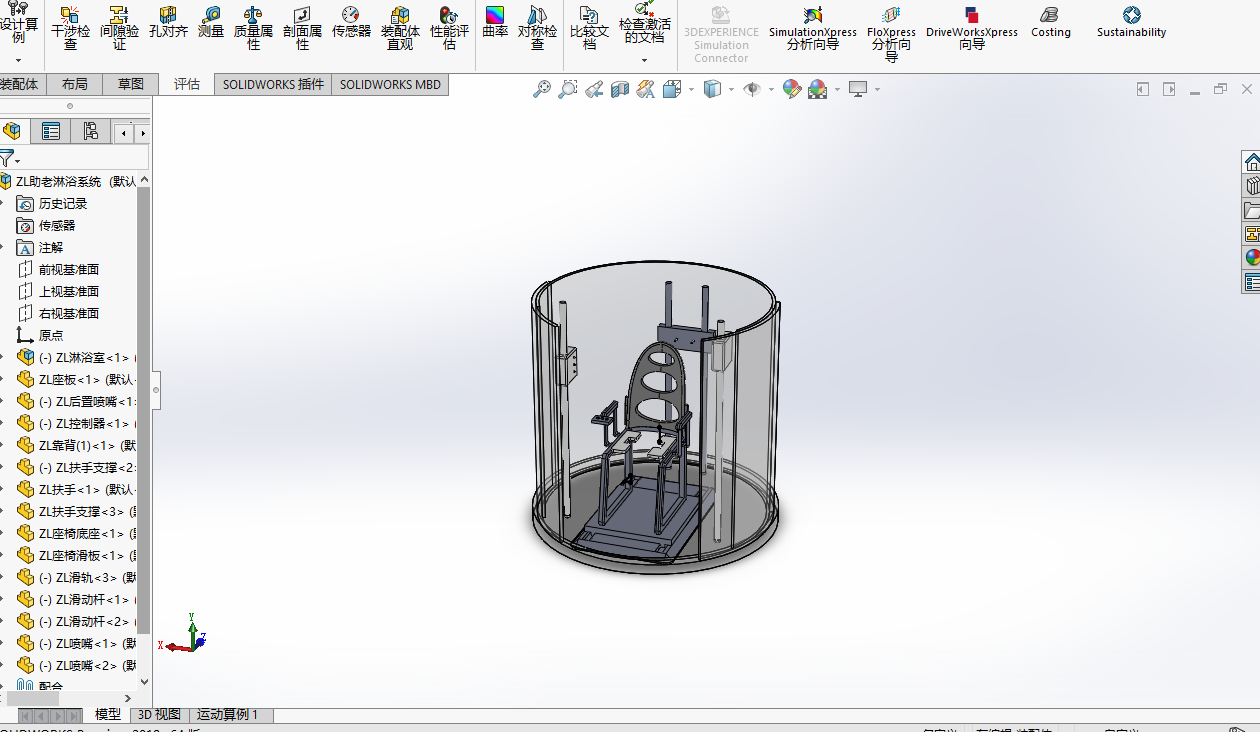Viewport: 1260px width, 732px height.
Task: Select ZL淋浴室<1> in the feature tree
Action: 84,357
